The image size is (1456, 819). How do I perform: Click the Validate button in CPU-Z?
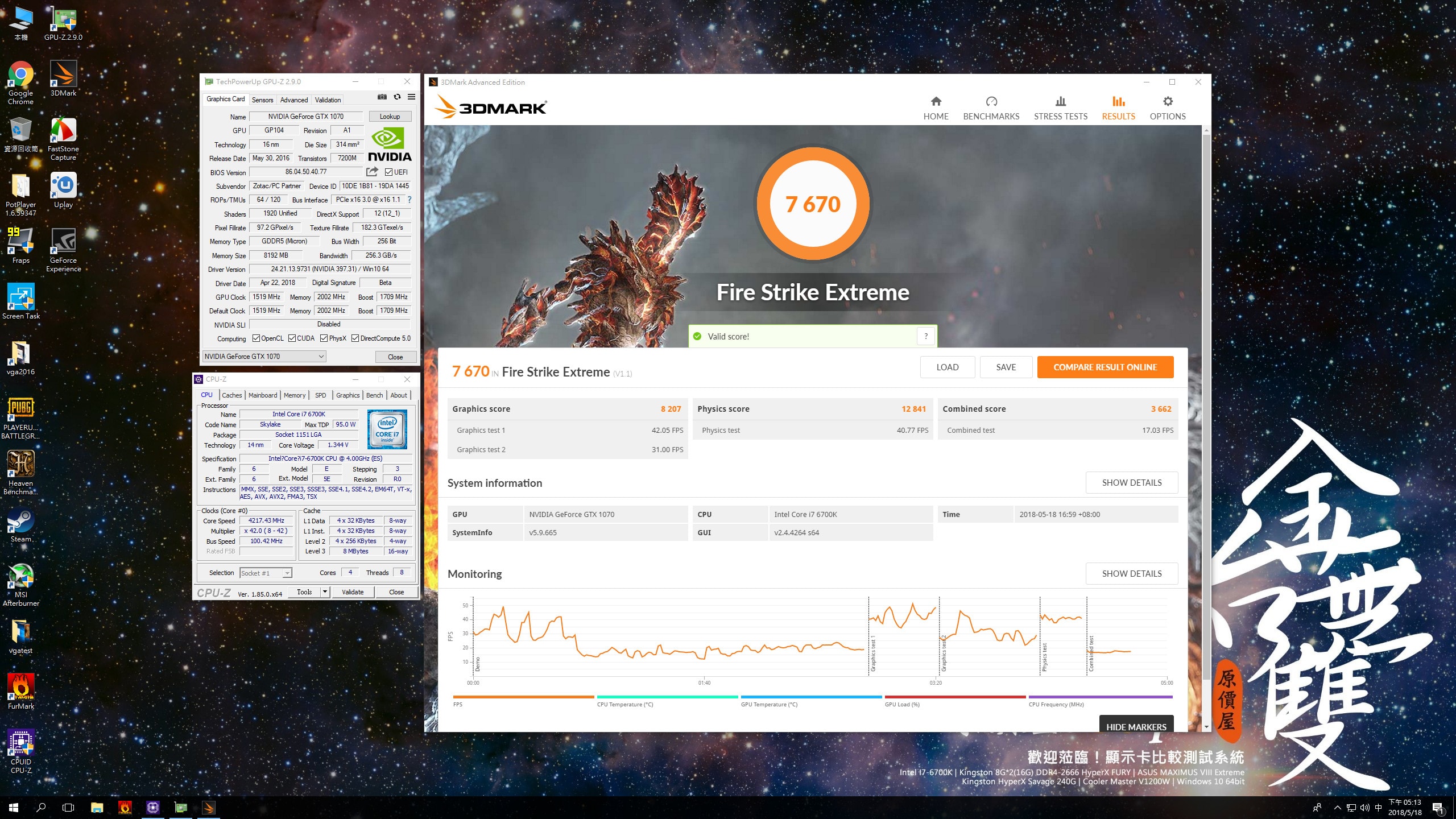[x=353, y=592]
